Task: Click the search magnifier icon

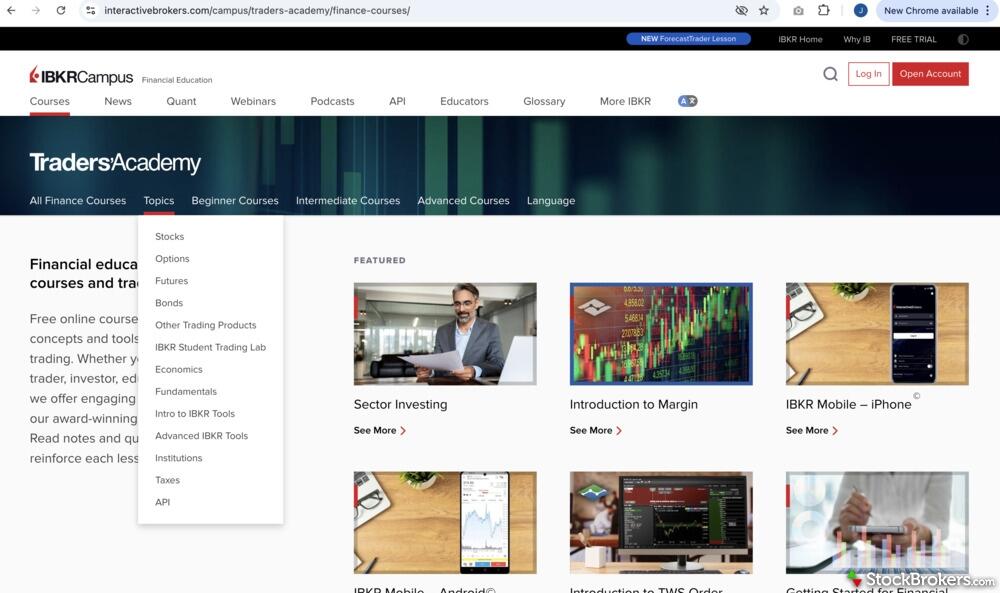Action: pyautogui.click(x=830, y=74)
